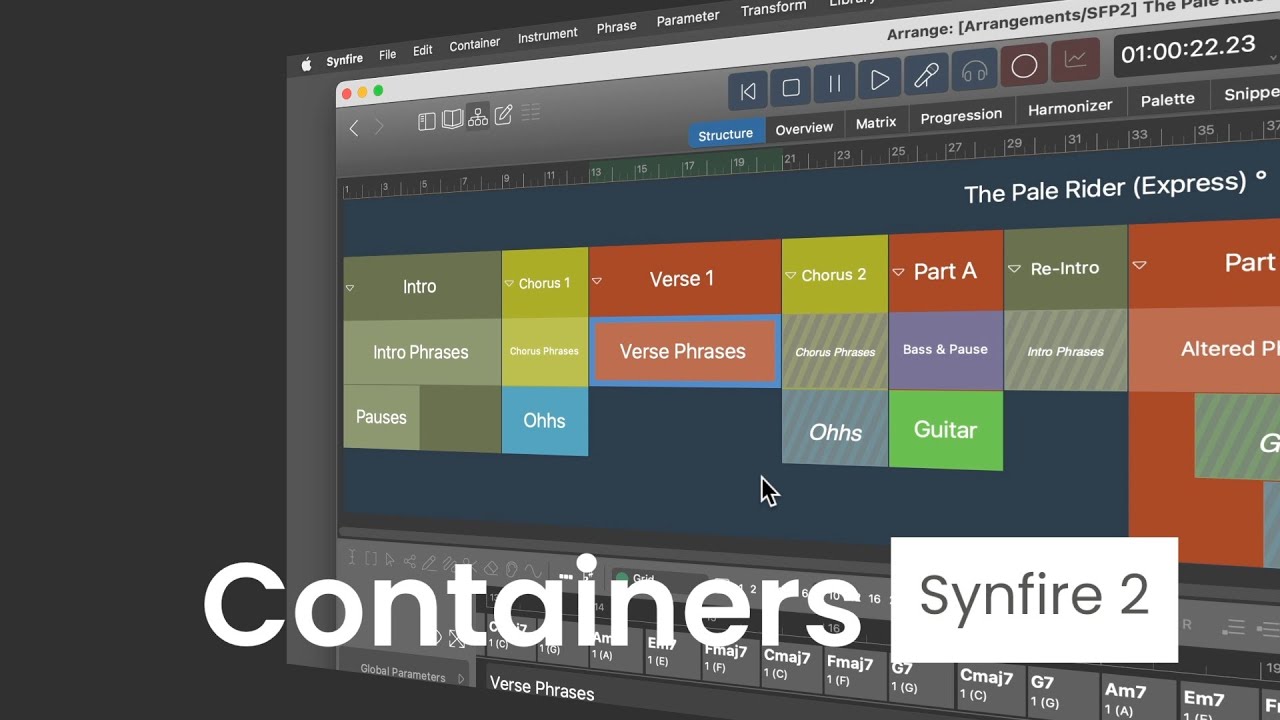Image resolution: width=1280 pixels, height=720 pixels.
Task: Click measure 21 on the timeline ruler
Action: 790,159
